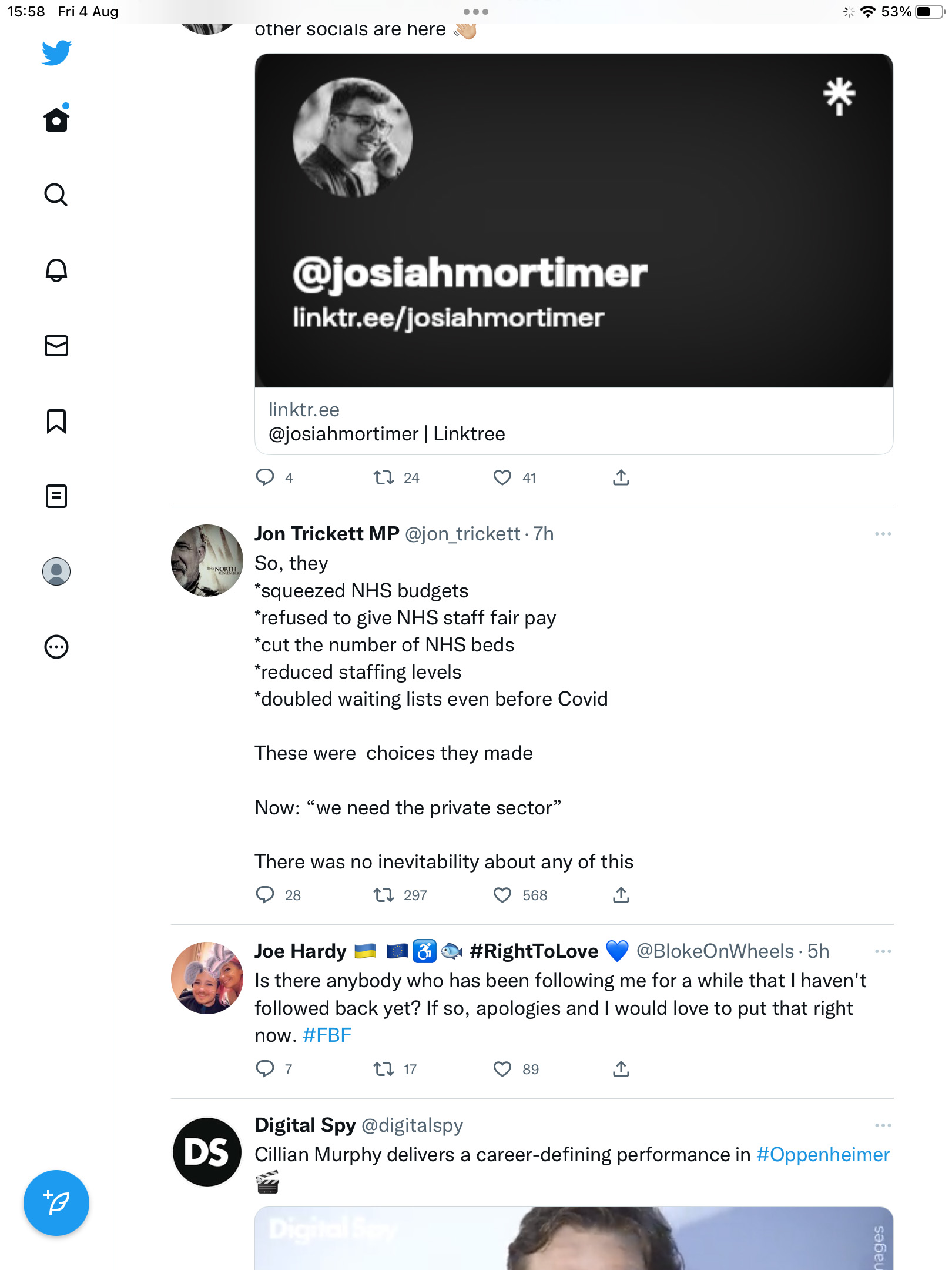The width and height of the screenshot is (952, 1270).
Task: Open more options on Digital Spy tweet
Action: click(x=883, y=1125)
